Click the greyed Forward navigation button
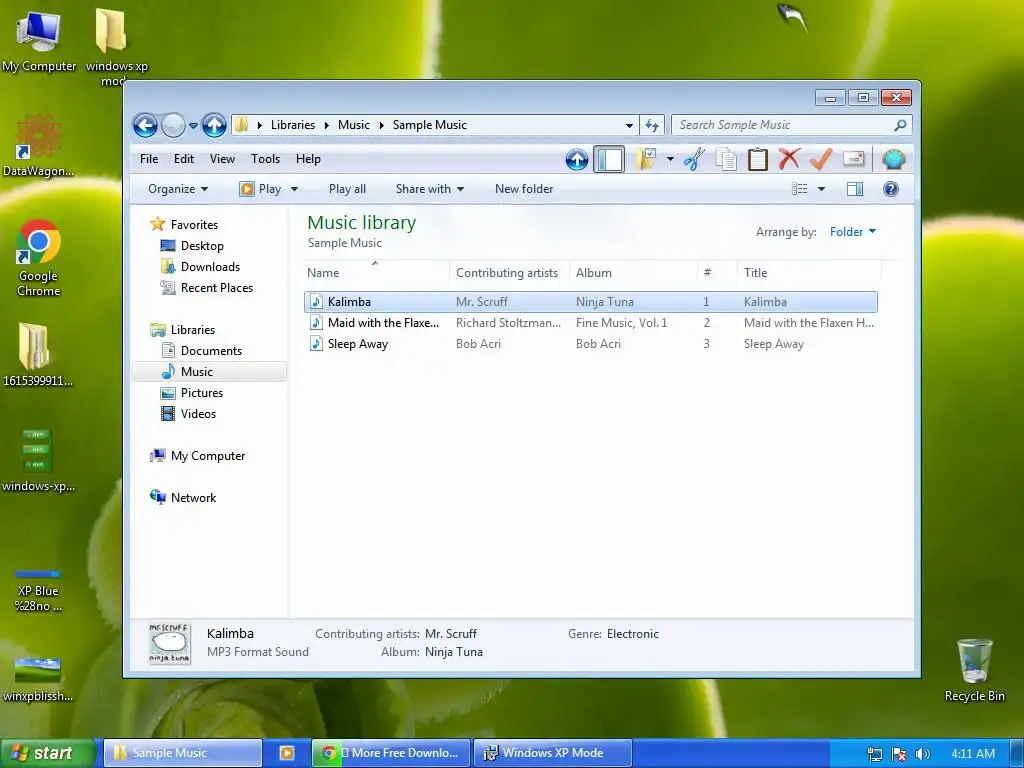This screenshot has width=1024, height=768. tap(173, 125)
